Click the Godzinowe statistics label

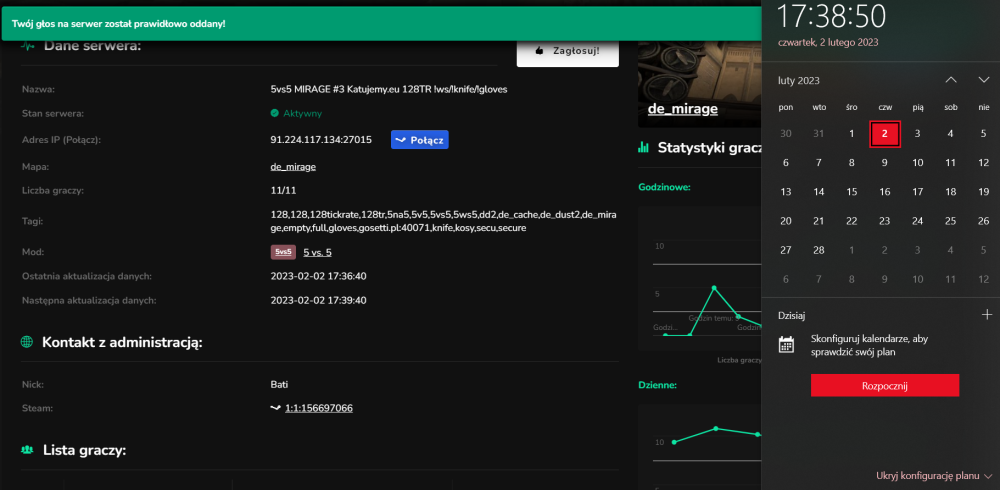[x=665, y=188]
